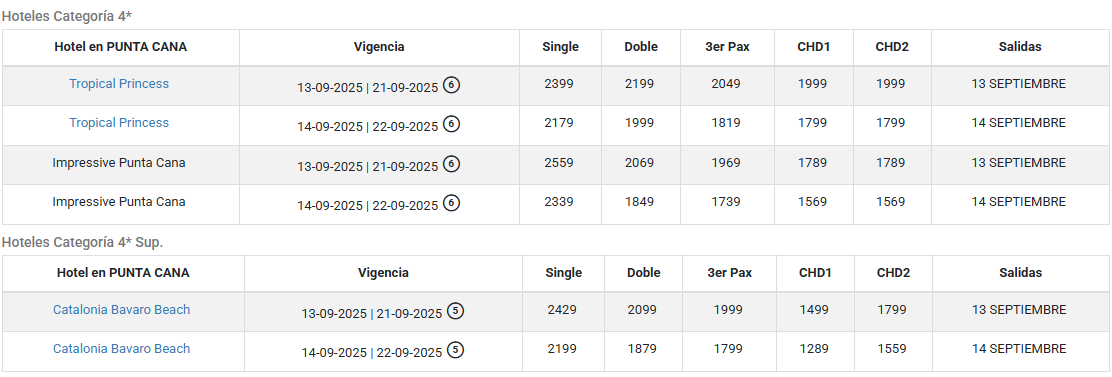Open the Catalonia Bavaro Beach link for the 13 SEPTIEMBRE departure
The width and height of the screenshot is (1112, 377).
[121, 310]
